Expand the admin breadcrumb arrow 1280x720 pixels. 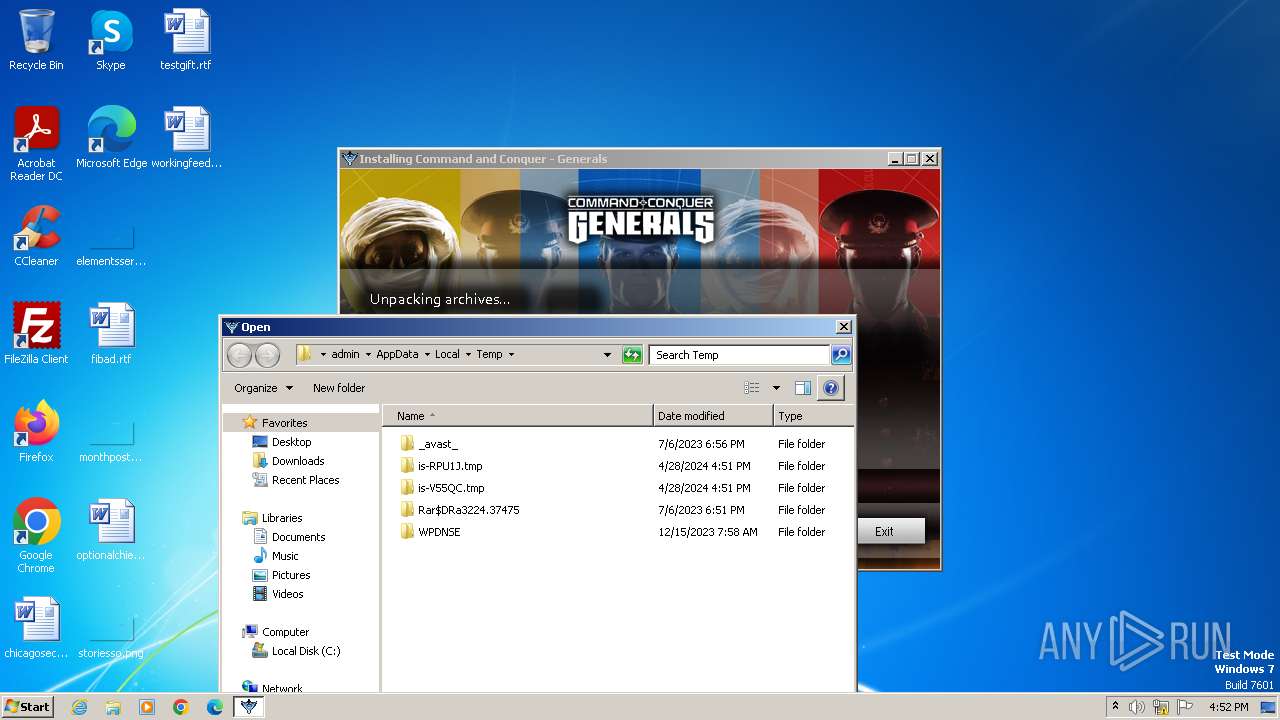tap(368, 355)
